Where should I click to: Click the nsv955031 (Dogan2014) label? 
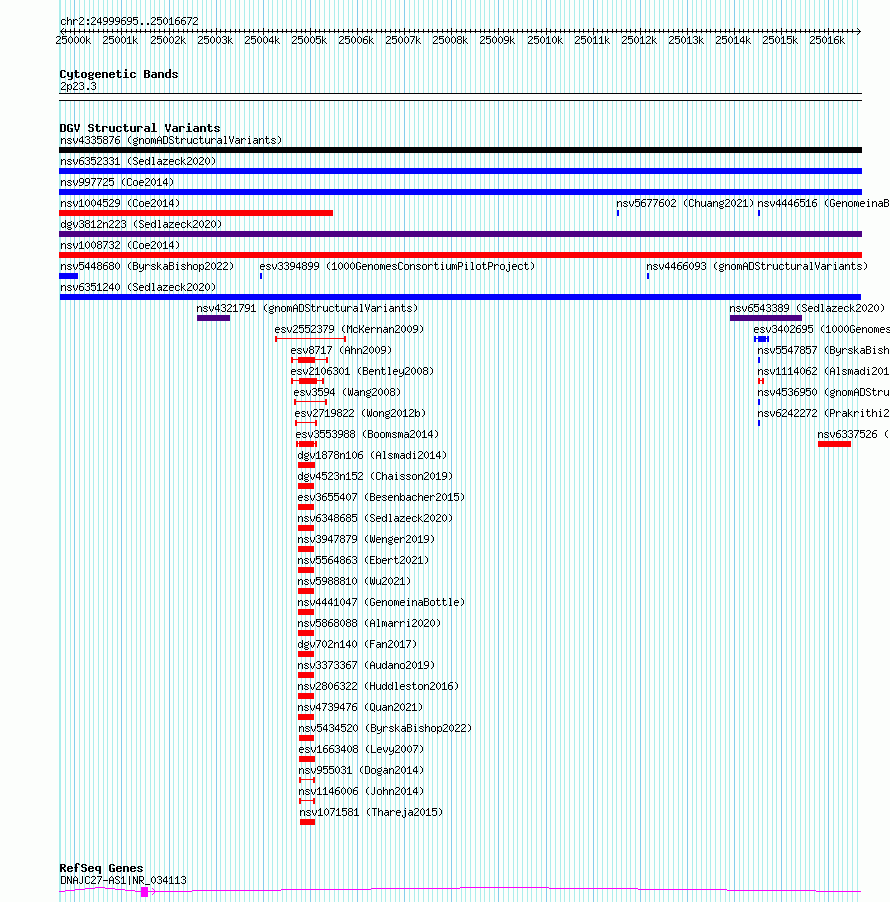pos(361,770)
